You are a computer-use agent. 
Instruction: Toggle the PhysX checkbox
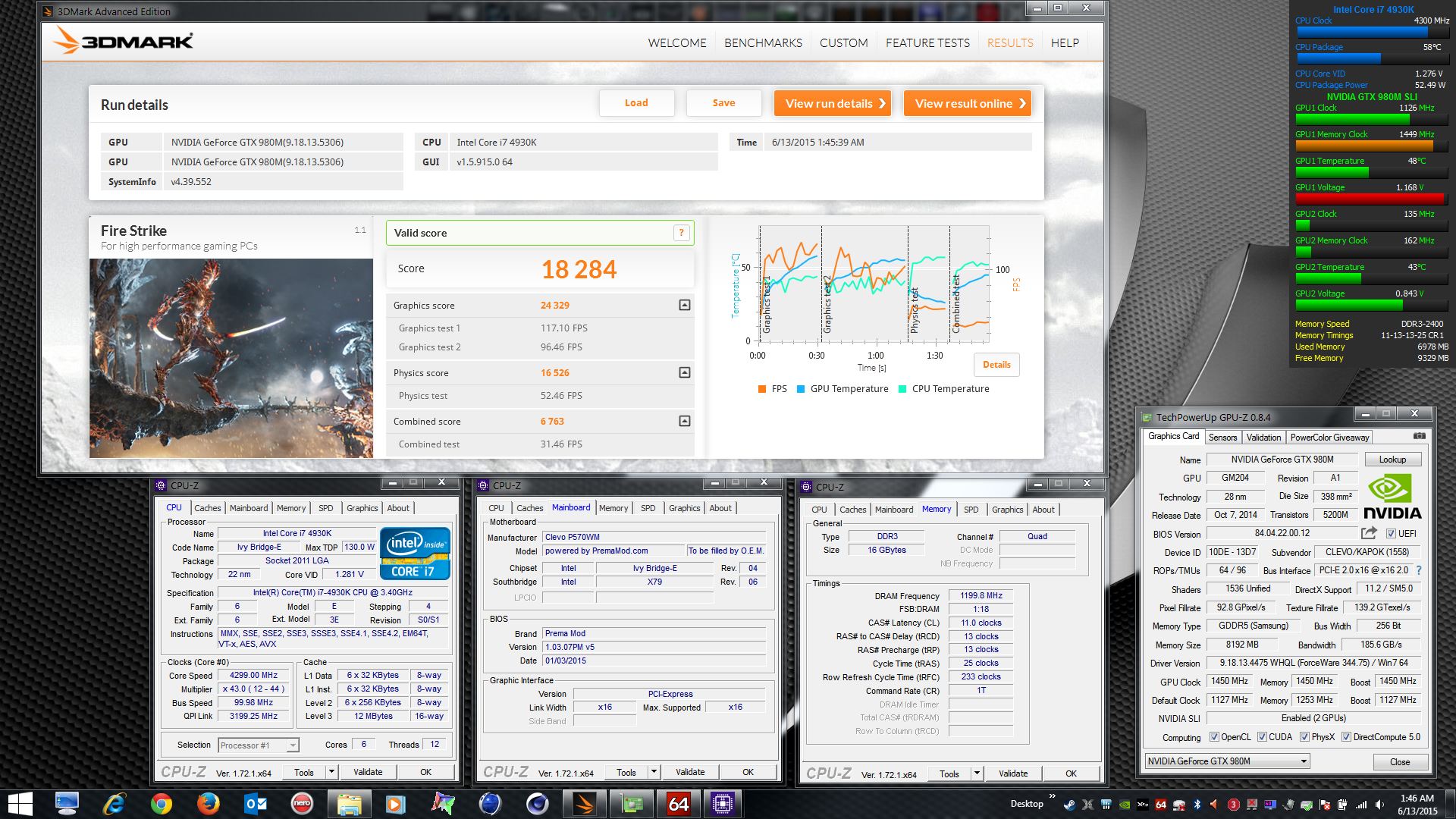pos(1304,737)
